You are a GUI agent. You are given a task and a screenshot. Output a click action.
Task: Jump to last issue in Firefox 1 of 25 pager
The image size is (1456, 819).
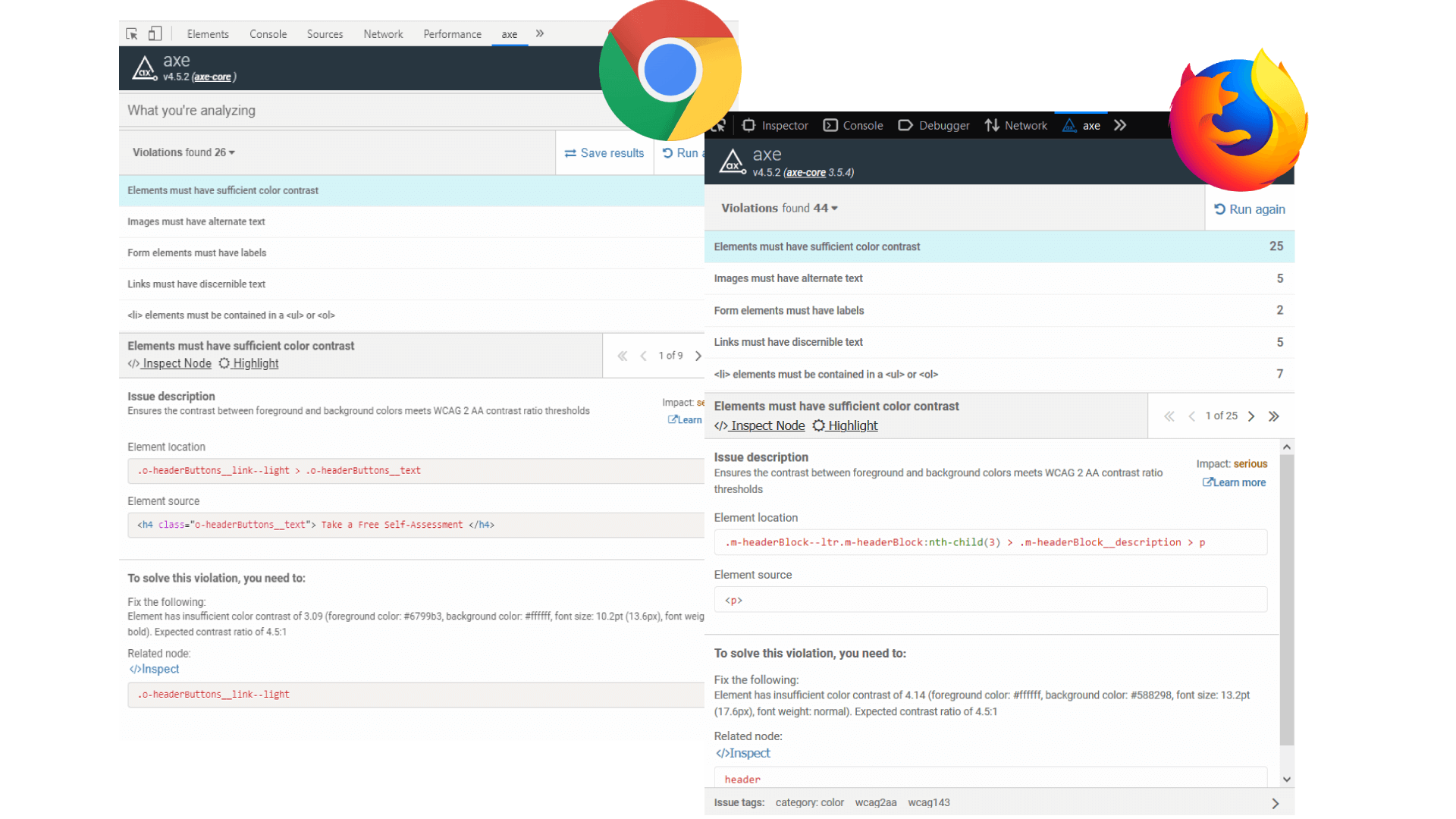pyautogui.click(x=1274, y=416)
